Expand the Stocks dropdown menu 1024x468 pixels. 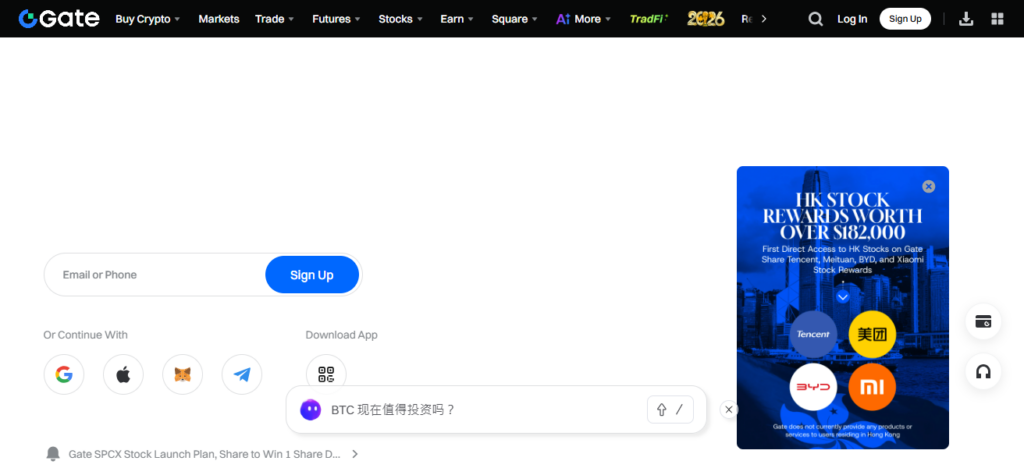pyautogui.click(x=401, y=19)
